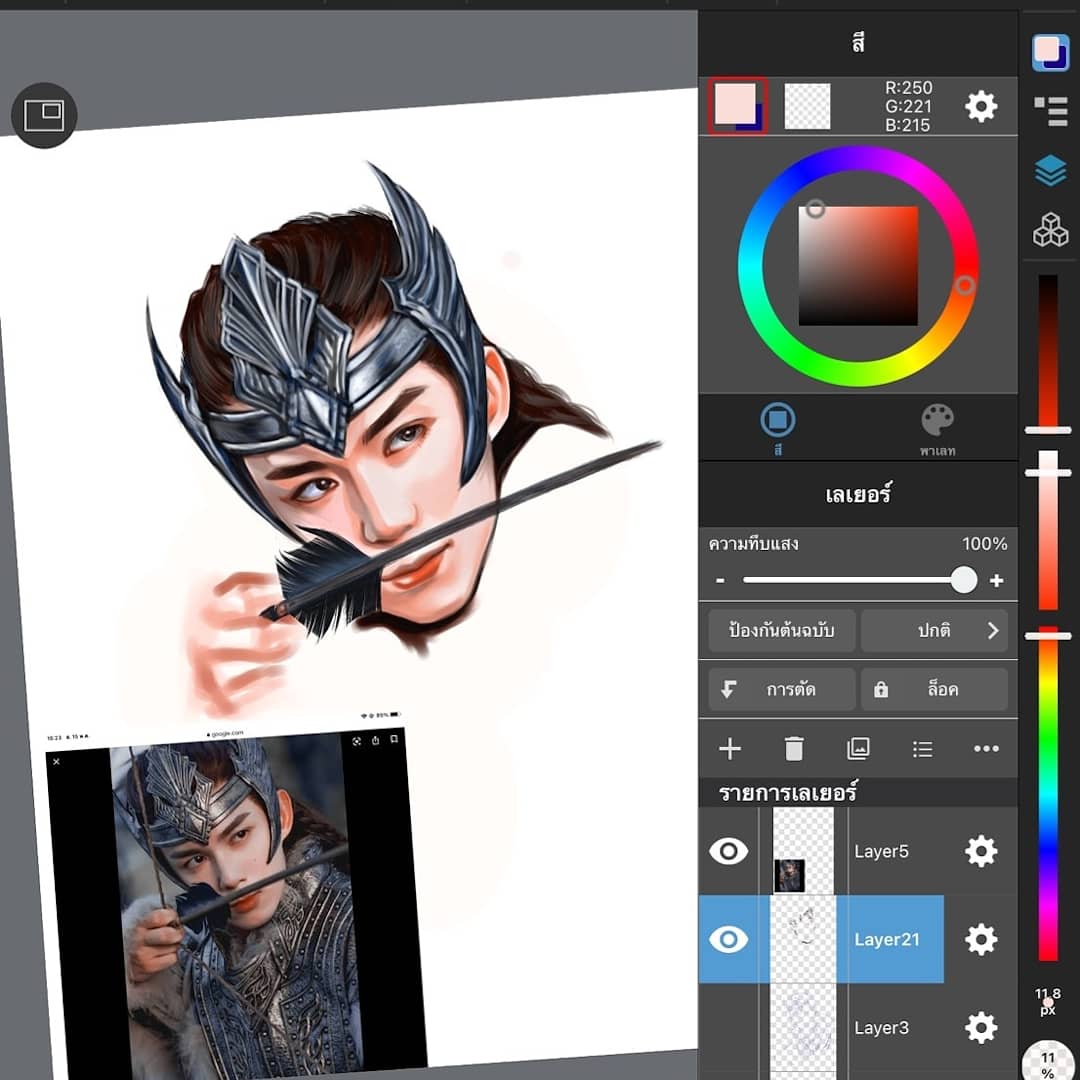This screenshot has height=1080, width=1080.
Task: Open the canvas navigator window button
Action: 44,115
